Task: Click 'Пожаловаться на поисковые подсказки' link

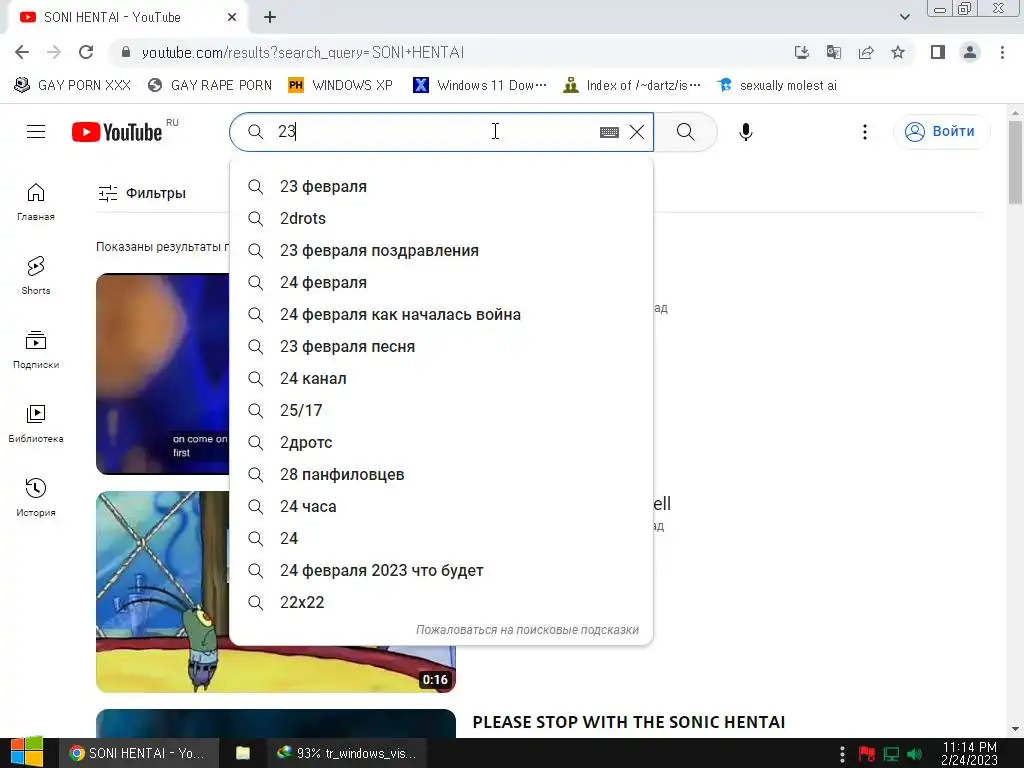Action: 527,630
